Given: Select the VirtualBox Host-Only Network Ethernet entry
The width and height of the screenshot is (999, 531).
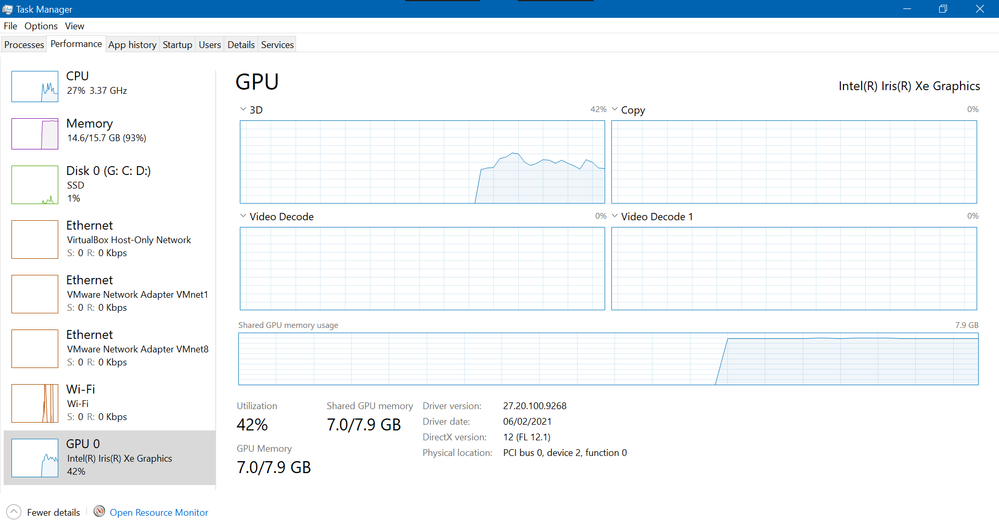Looking at the screenshot, I should pyautogui.click(x=110, y=239).
